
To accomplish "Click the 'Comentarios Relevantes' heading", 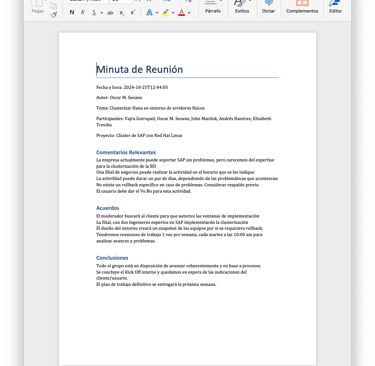I will pos(126,152).
